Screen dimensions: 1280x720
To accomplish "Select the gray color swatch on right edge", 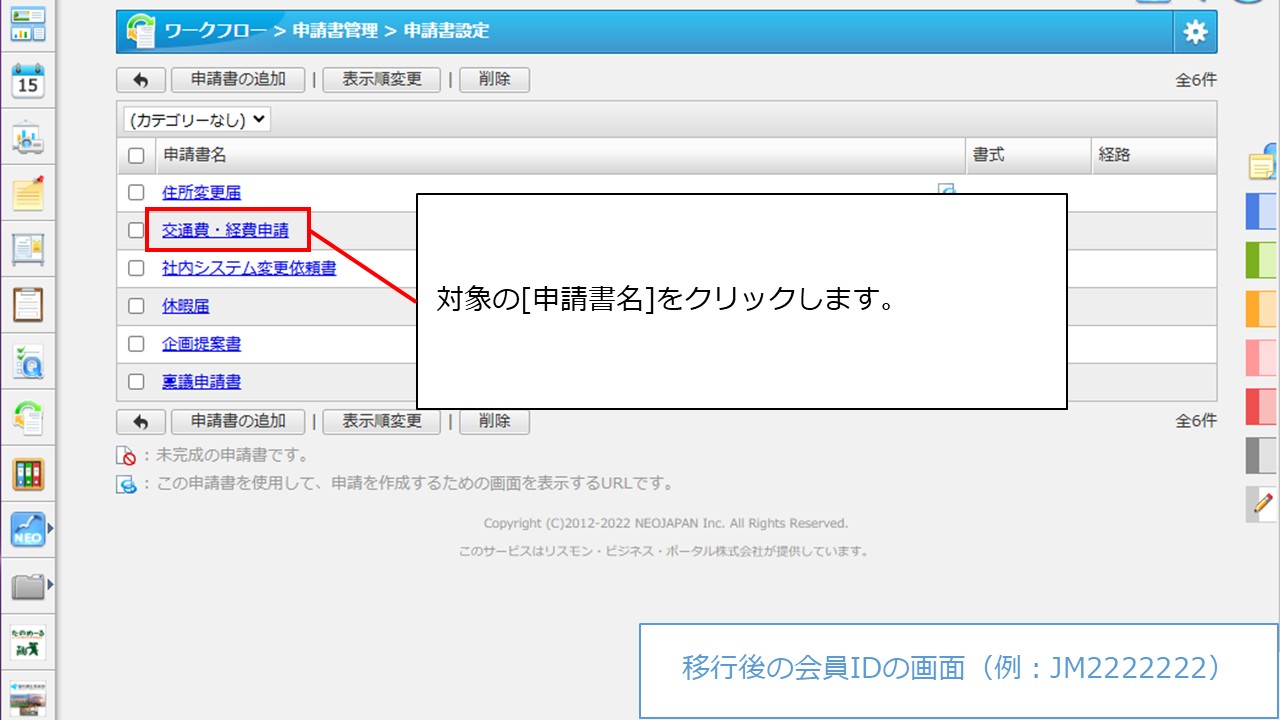I will point(1263,456).
